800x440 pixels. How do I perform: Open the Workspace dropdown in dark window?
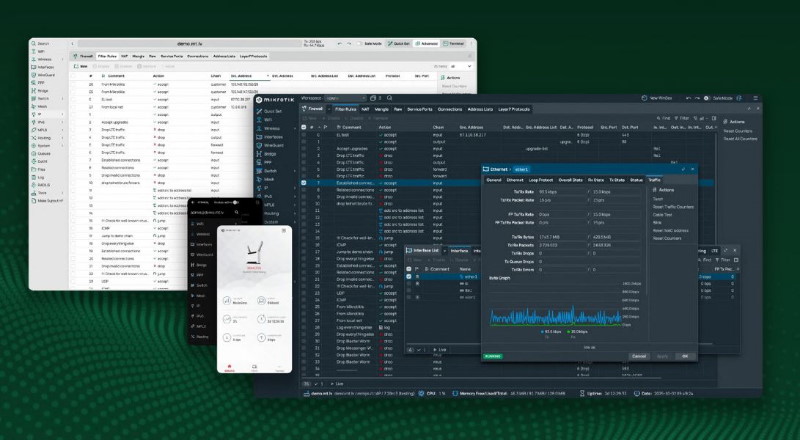point(345,98)
